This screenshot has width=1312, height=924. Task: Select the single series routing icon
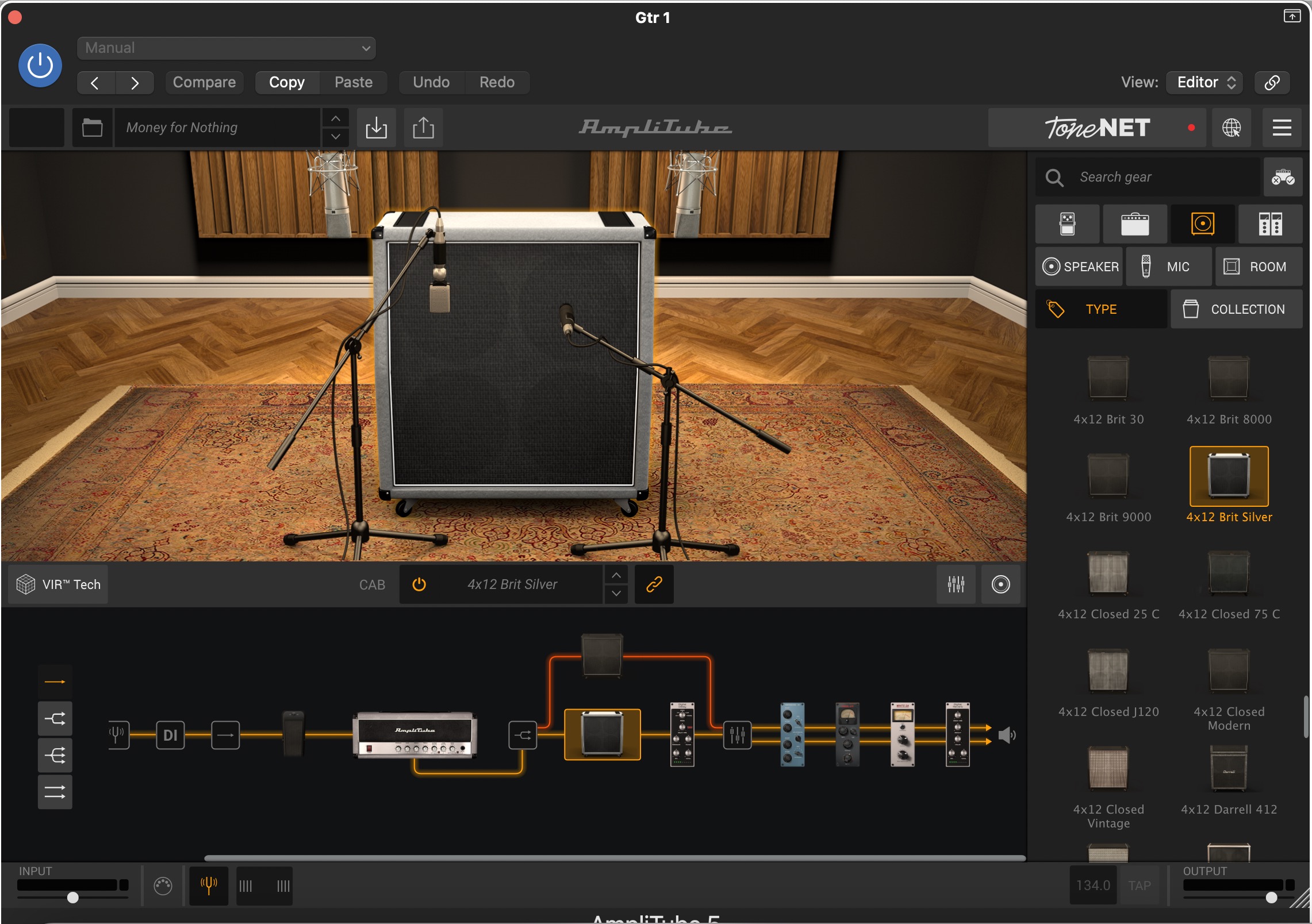(55, 682)
